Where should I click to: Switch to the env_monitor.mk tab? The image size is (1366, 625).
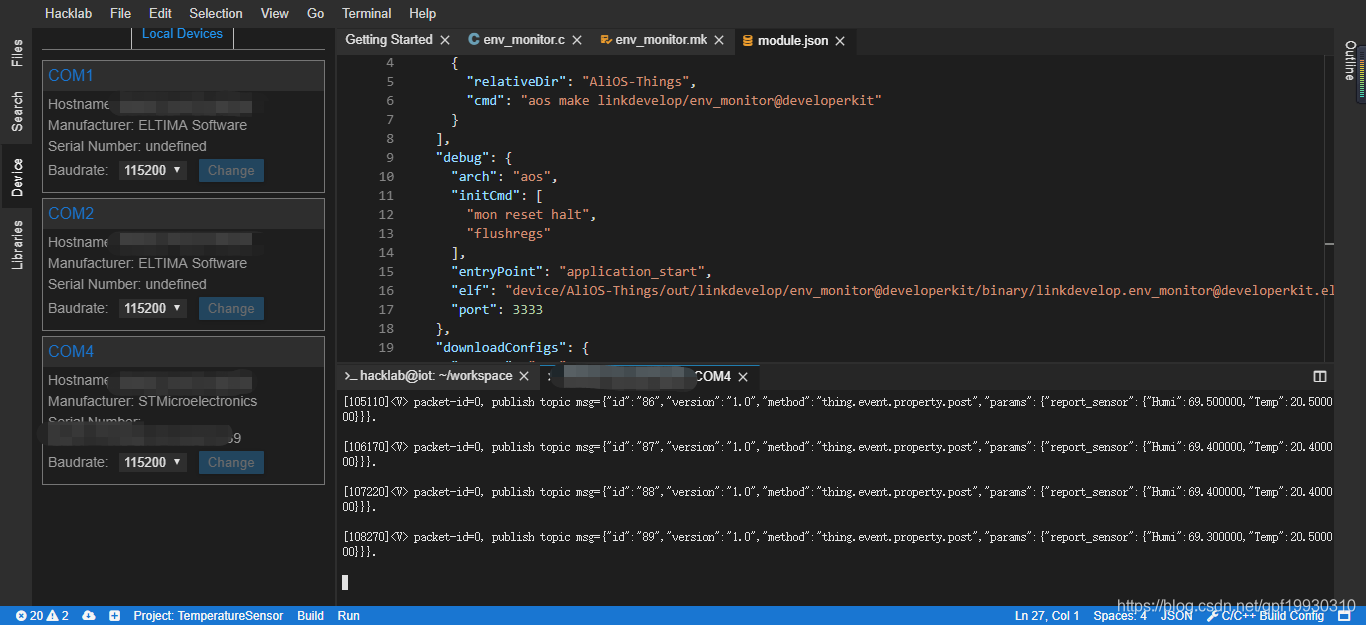click(661, 40)
